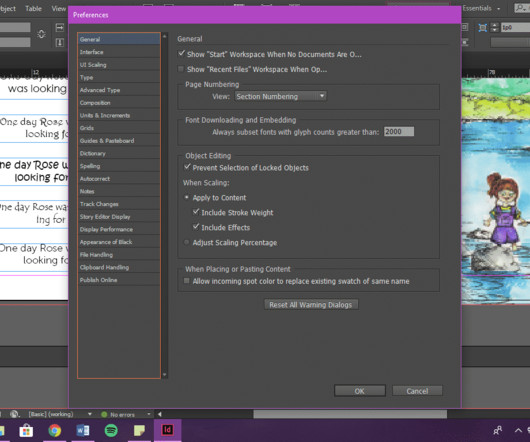Uncheck Prevent Selection of Locked Objects
Screen dimensions: 530x442
[x=187, y=167]
